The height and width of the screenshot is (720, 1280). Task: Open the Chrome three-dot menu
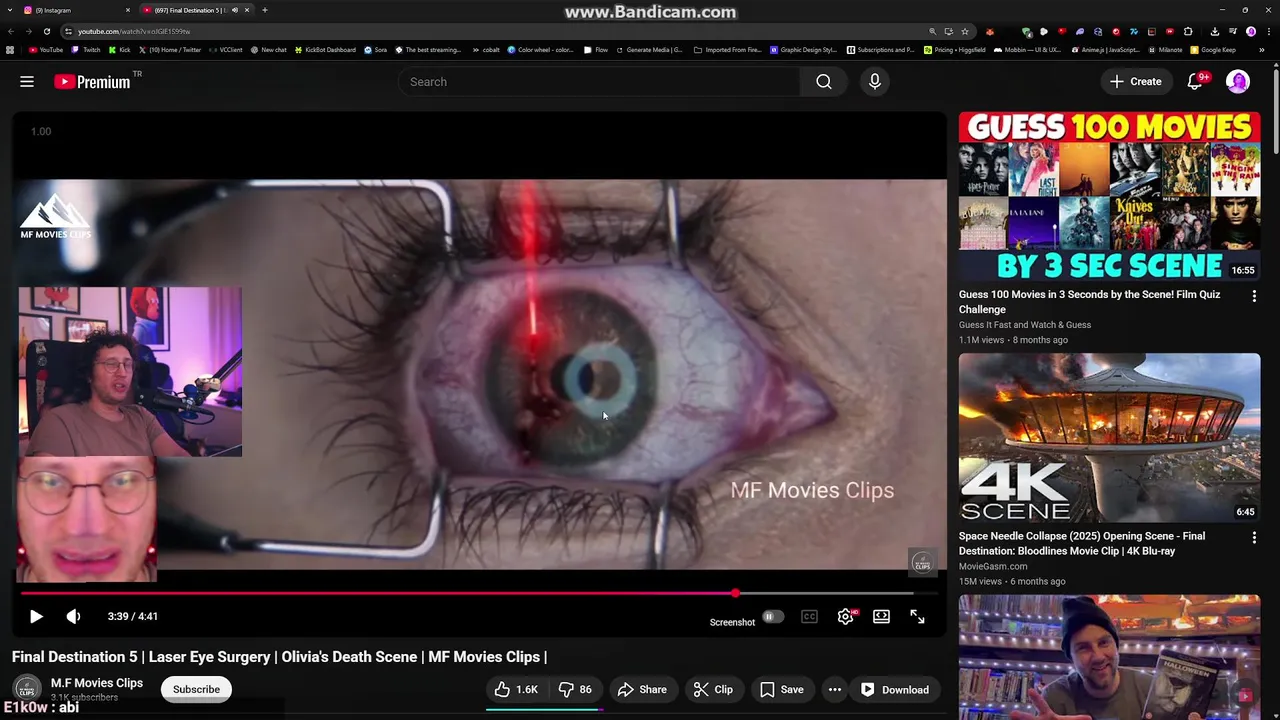[x=1267, y=31]
